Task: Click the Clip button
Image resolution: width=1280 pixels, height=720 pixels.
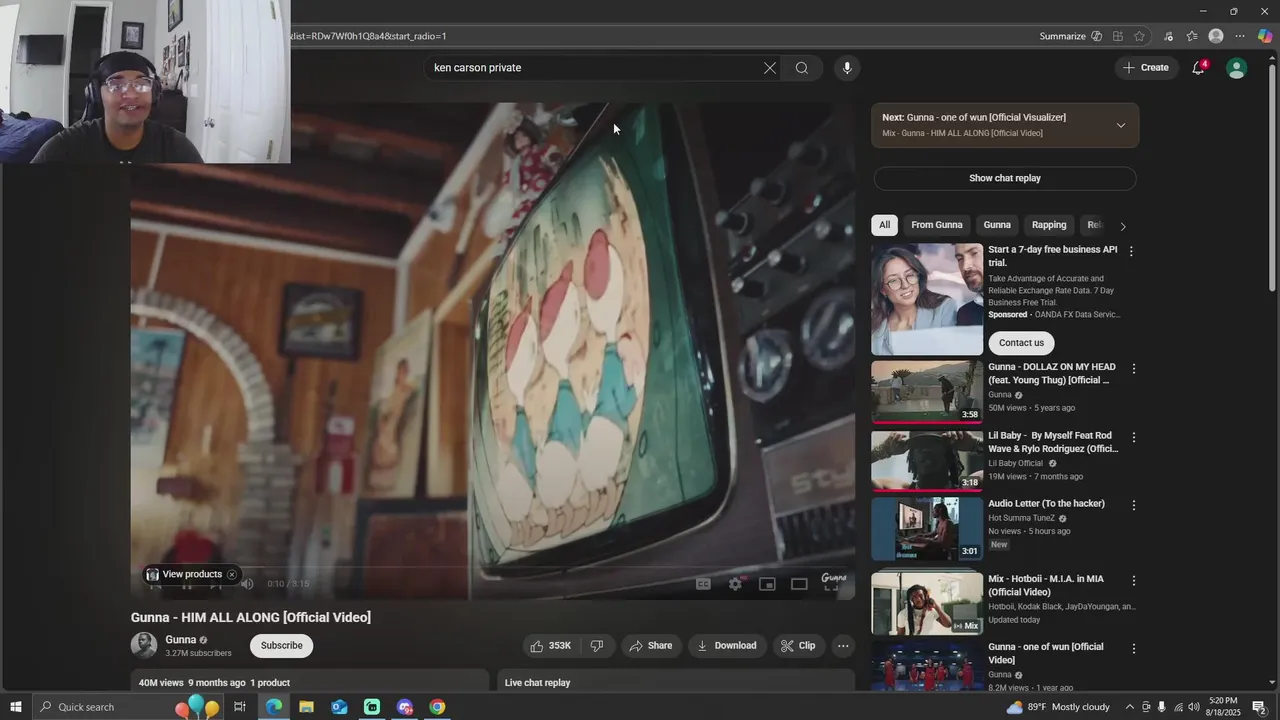Action: point(798,646)
